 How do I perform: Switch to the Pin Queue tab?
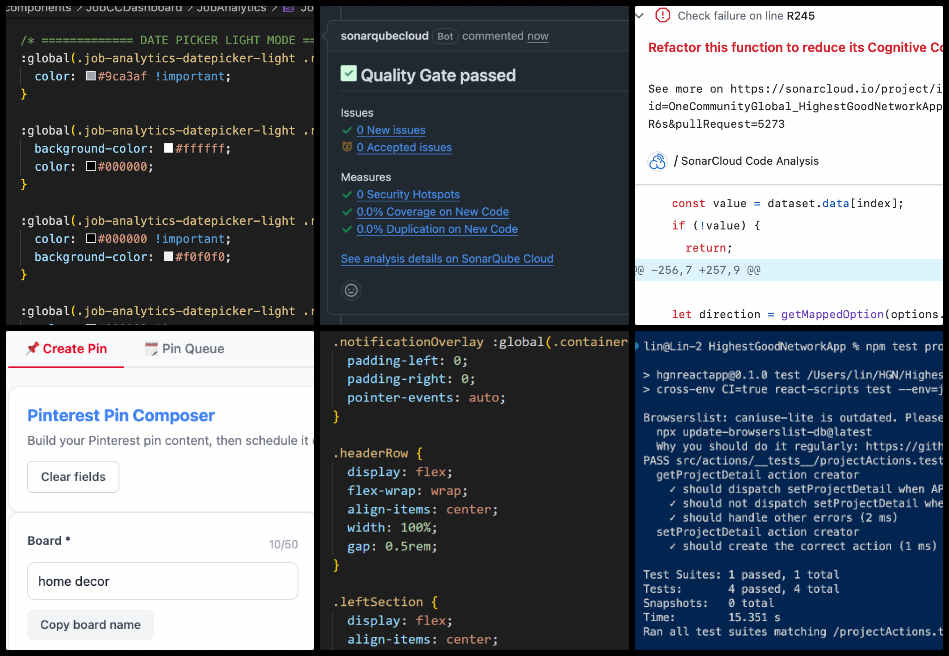[x=185, y=349]
